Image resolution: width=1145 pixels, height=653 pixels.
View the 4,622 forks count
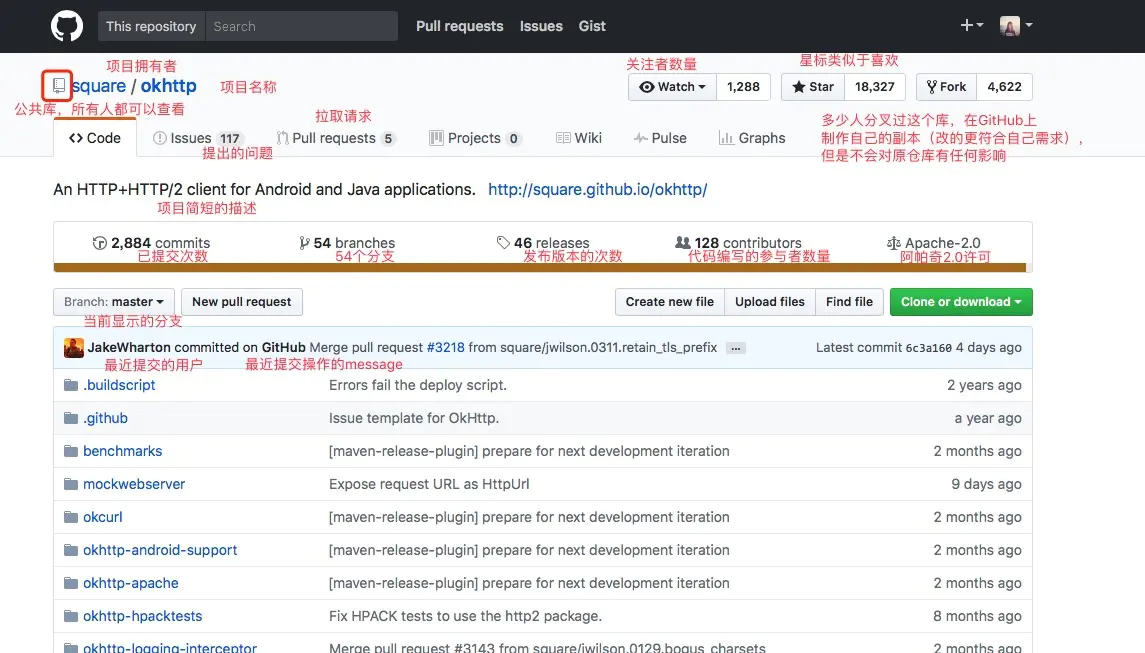pos(1005,87)
